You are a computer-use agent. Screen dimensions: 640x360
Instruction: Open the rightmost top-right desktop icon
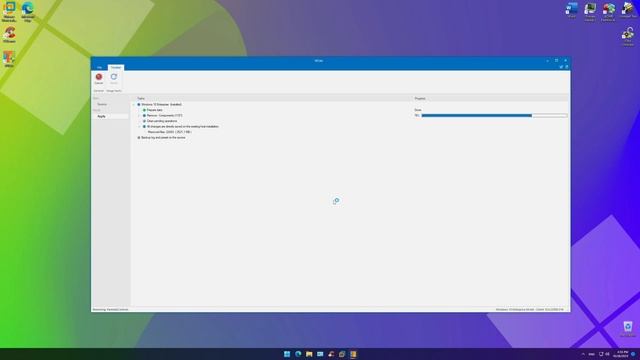click(x=628, y=11)
